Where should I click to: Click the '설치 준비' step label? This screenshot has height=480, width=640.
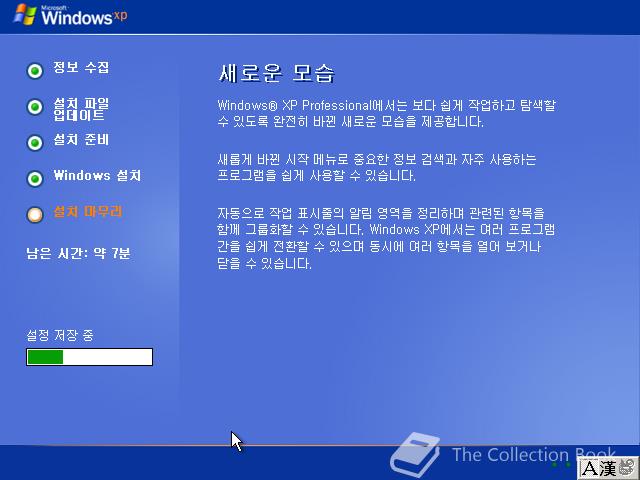point(81,140)
